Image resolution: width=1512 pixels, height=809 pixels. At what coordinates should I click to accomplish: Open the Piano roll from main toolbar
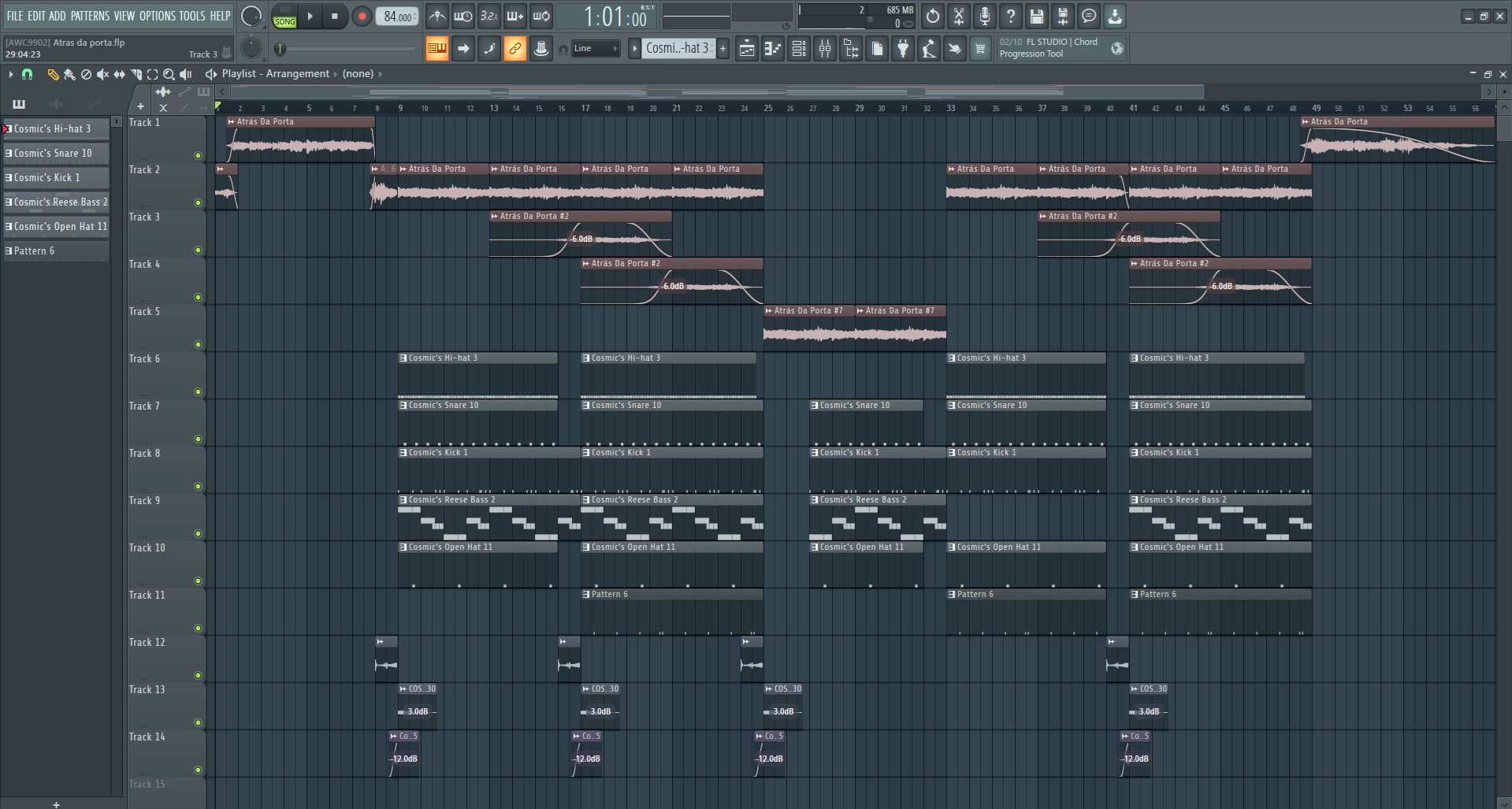(x=773, y=49)
